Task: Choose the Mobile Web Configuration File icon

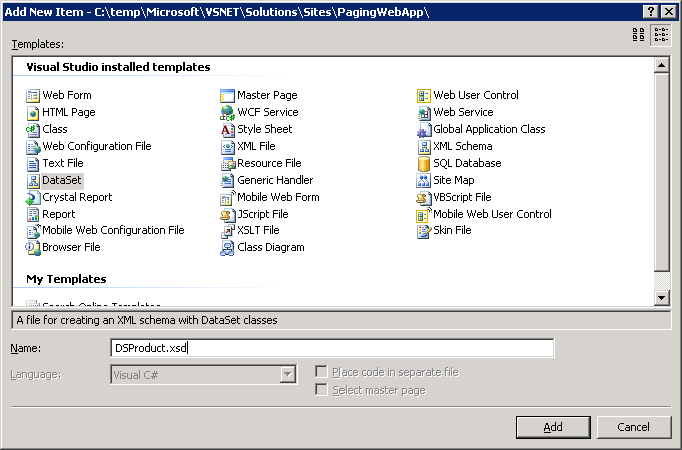Action: pos(33,230)
